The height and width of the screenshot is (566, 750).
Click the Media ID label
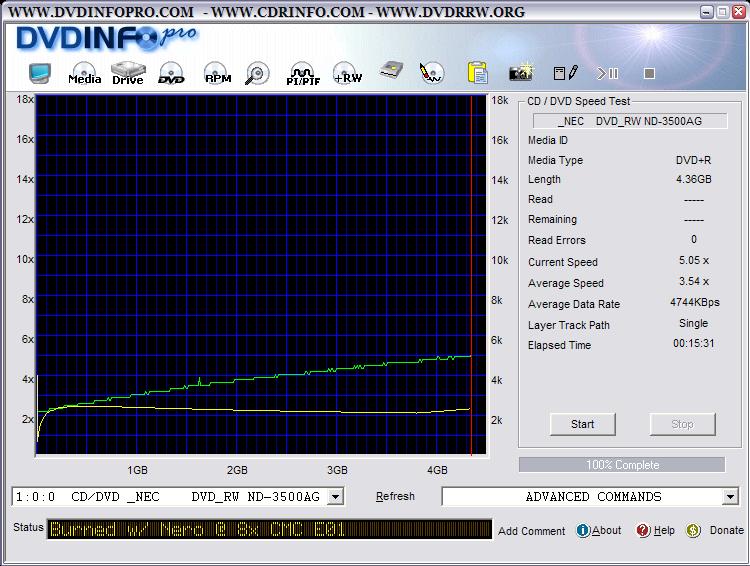pyautogui.click(x=548, y=140)
